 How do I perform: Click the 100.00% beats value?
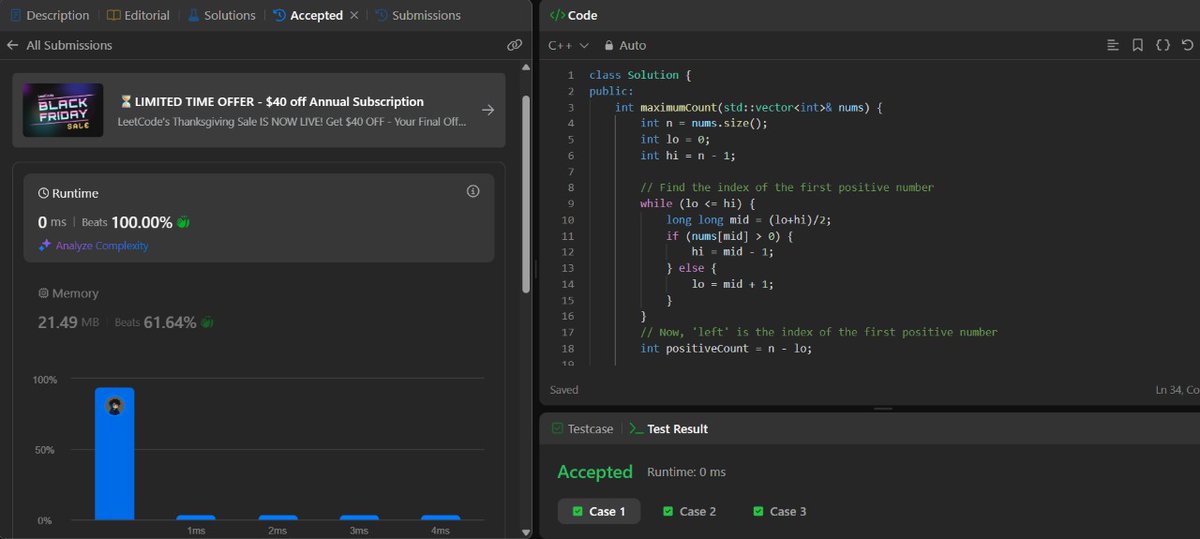coord(142,222)
